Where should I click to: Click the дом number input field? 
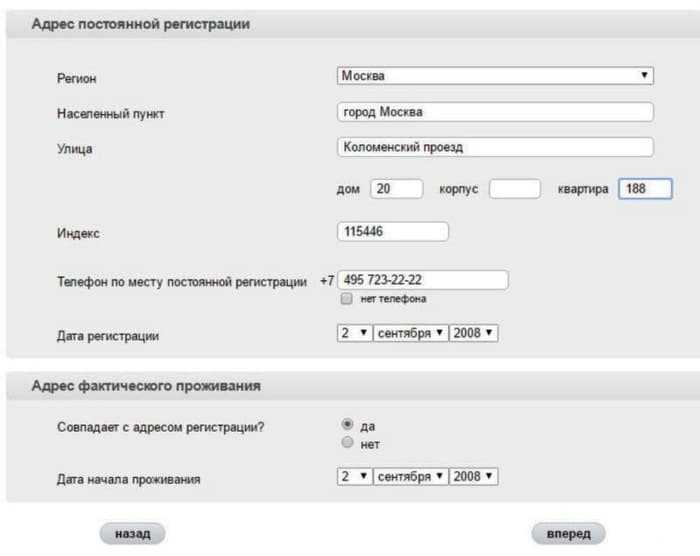[396, 189]
